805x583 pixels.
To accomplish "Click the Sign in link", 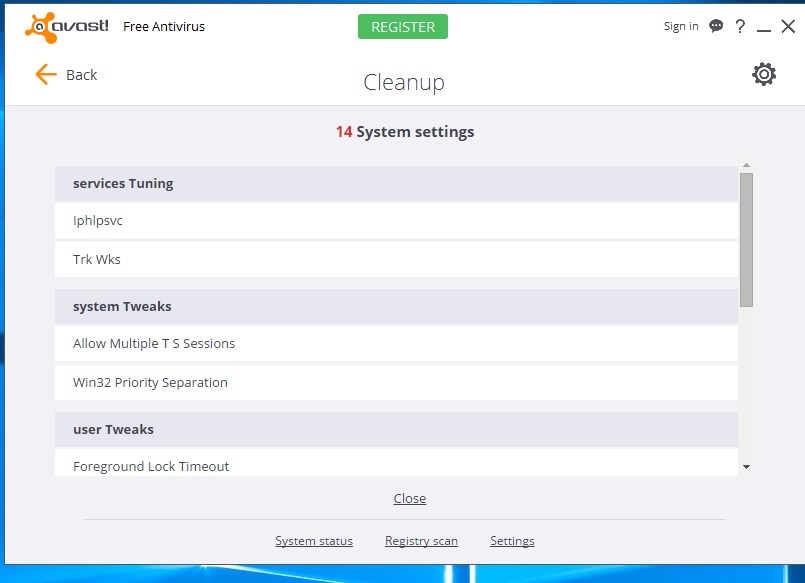I will pyautogui.click(x=681, y=26).
